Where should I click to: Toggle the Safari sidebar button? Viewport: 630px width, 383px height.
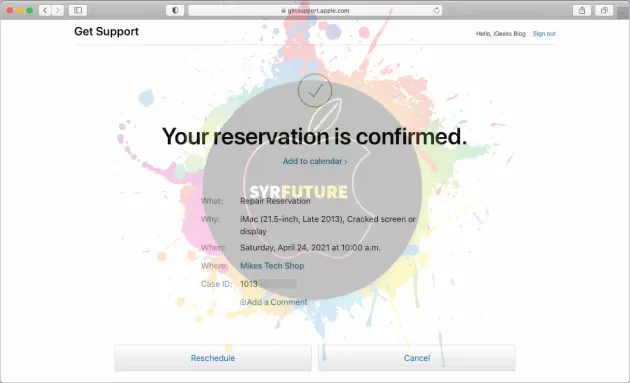click(78, 10)
